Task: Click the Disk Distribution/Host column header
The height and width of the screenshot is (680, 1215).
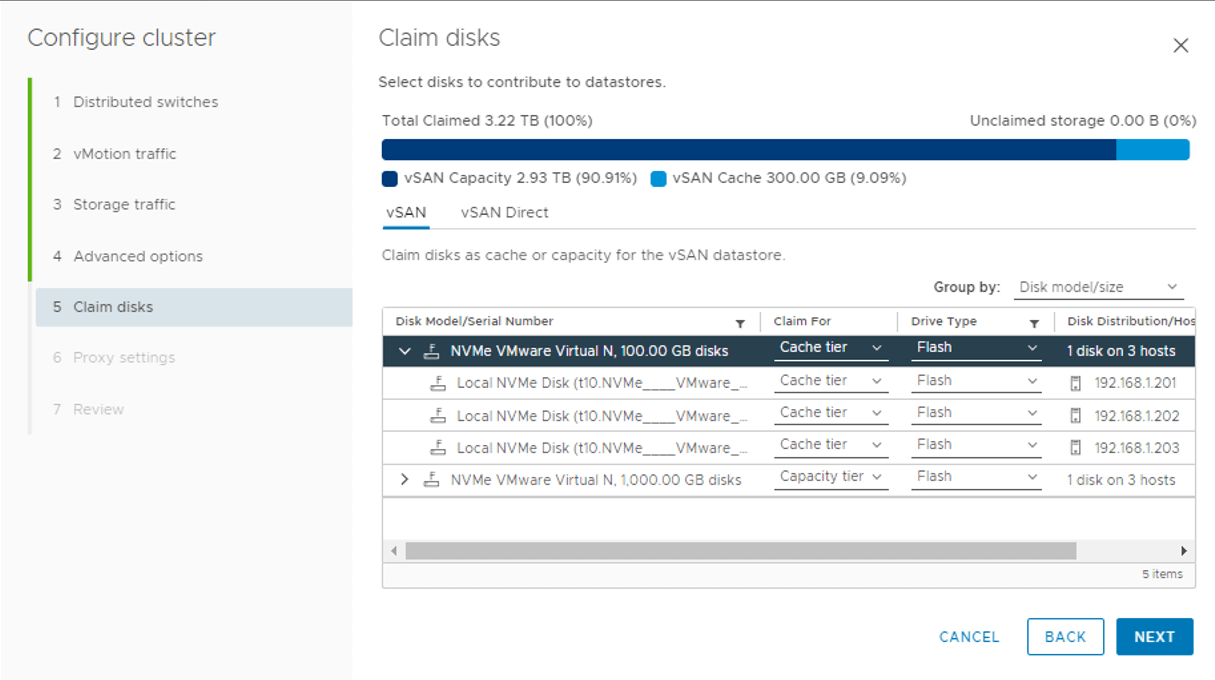Action: coord(1131,322)
